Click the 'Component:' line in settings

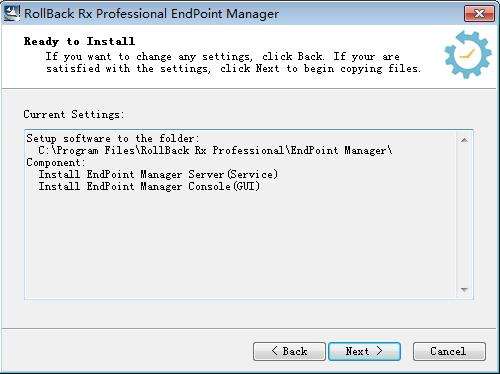click(x=56, y=162)
